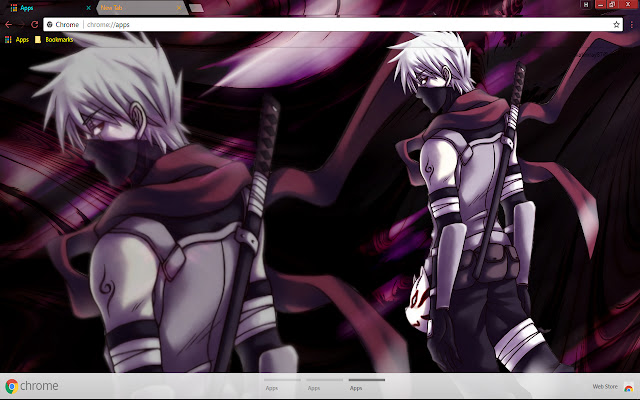Click the profile button labeled H
Image resolution: width=640 pixels, height=400 pixels.
586,5
